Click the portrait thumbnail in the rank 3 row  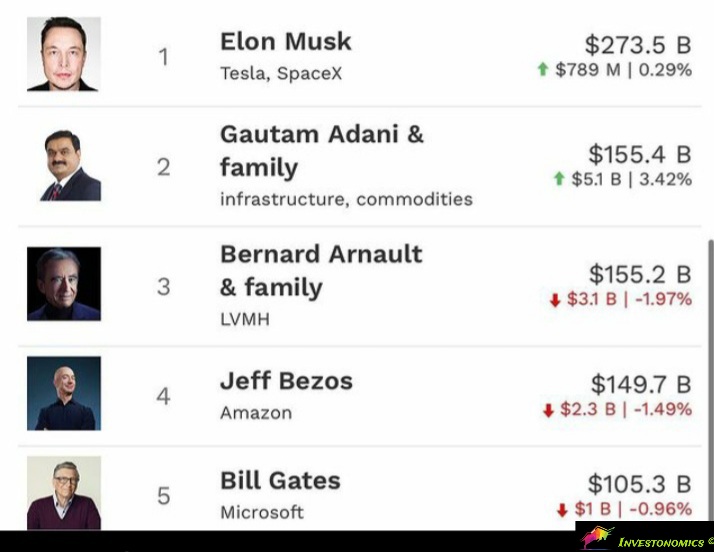(x=64, y=284)
